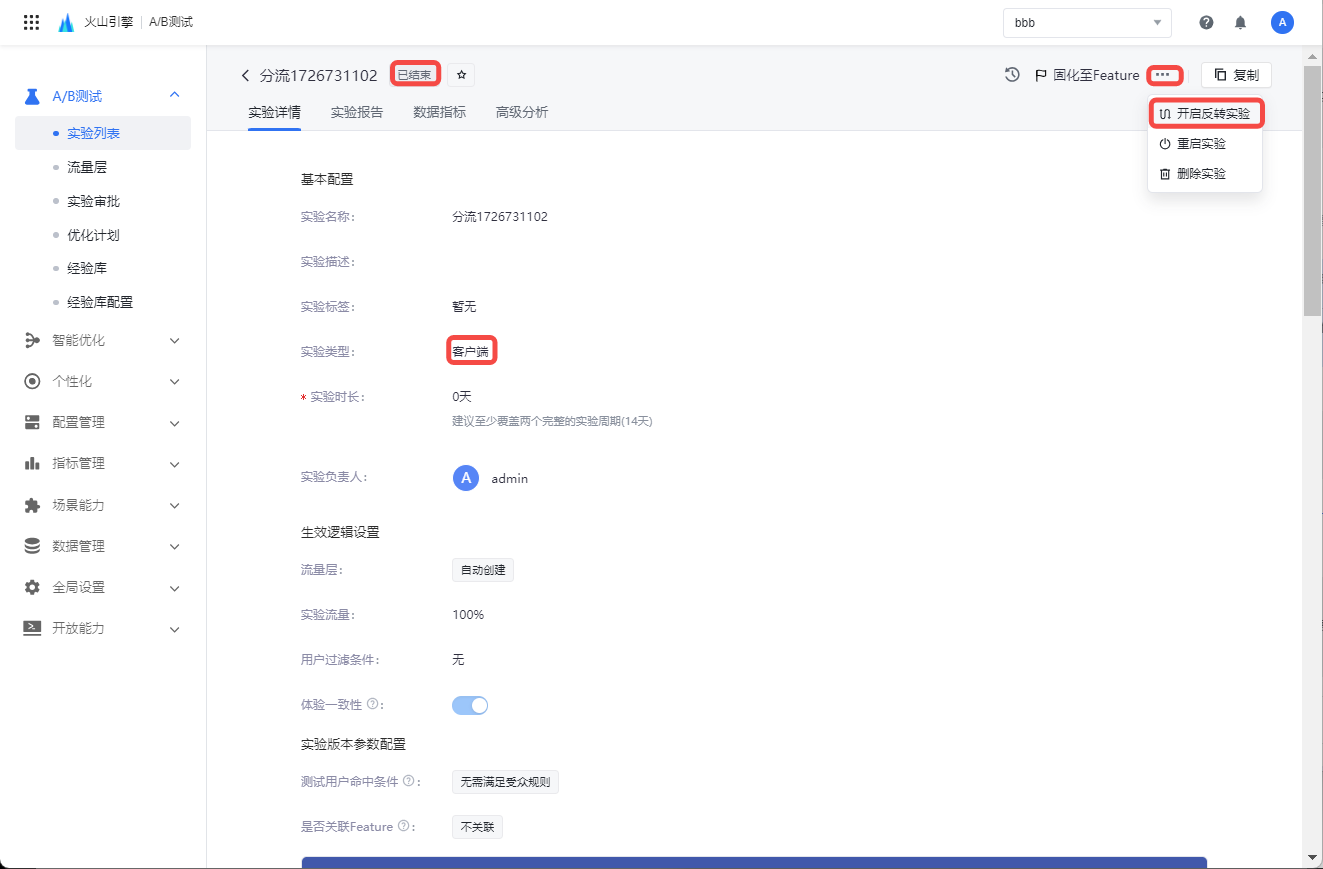
Task: Select 开启反转实验 from the menu
Action: tap(1205, 114)
